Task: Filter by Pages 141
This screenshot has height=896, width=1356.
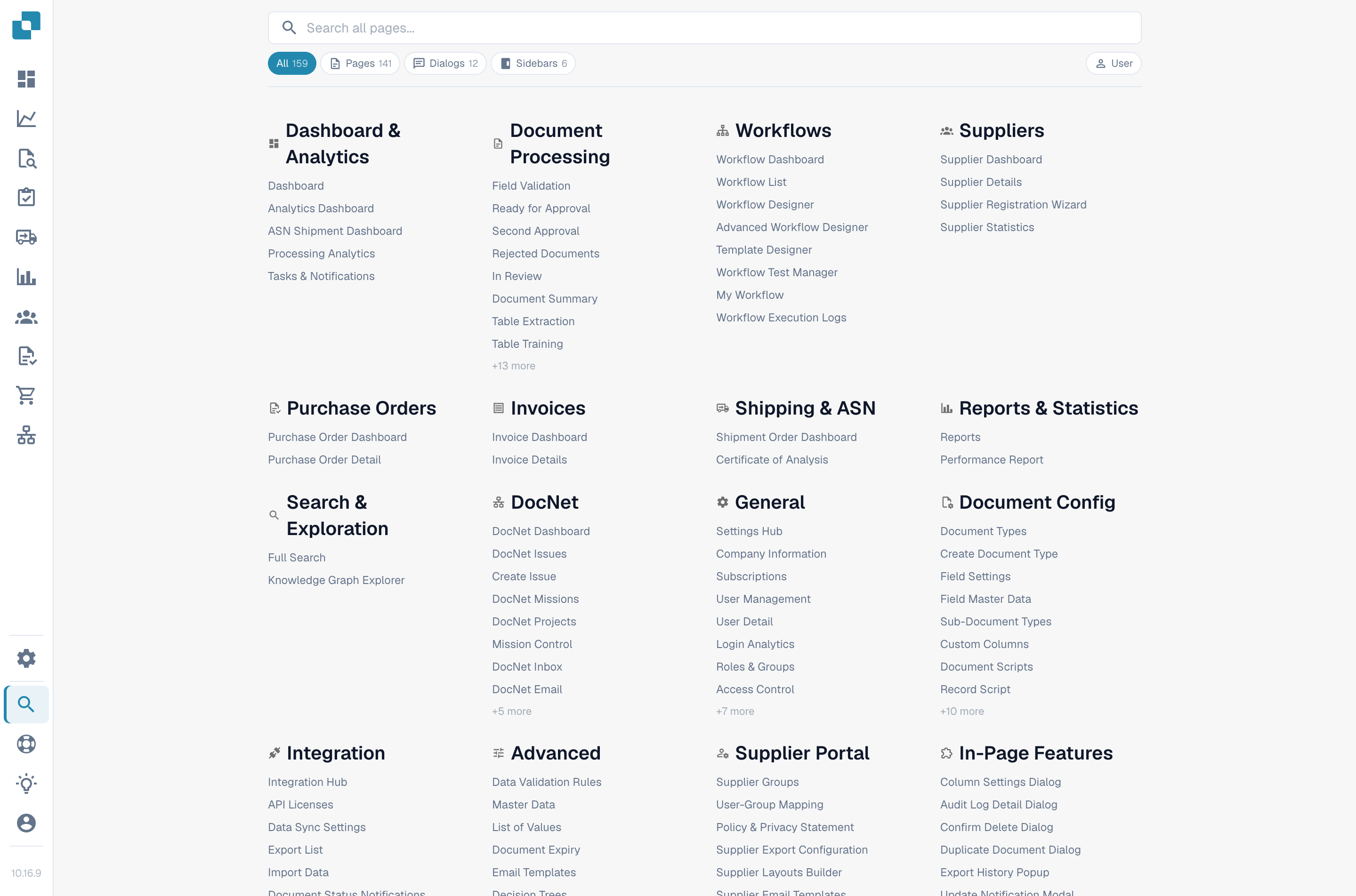Action: click(360, 64)
